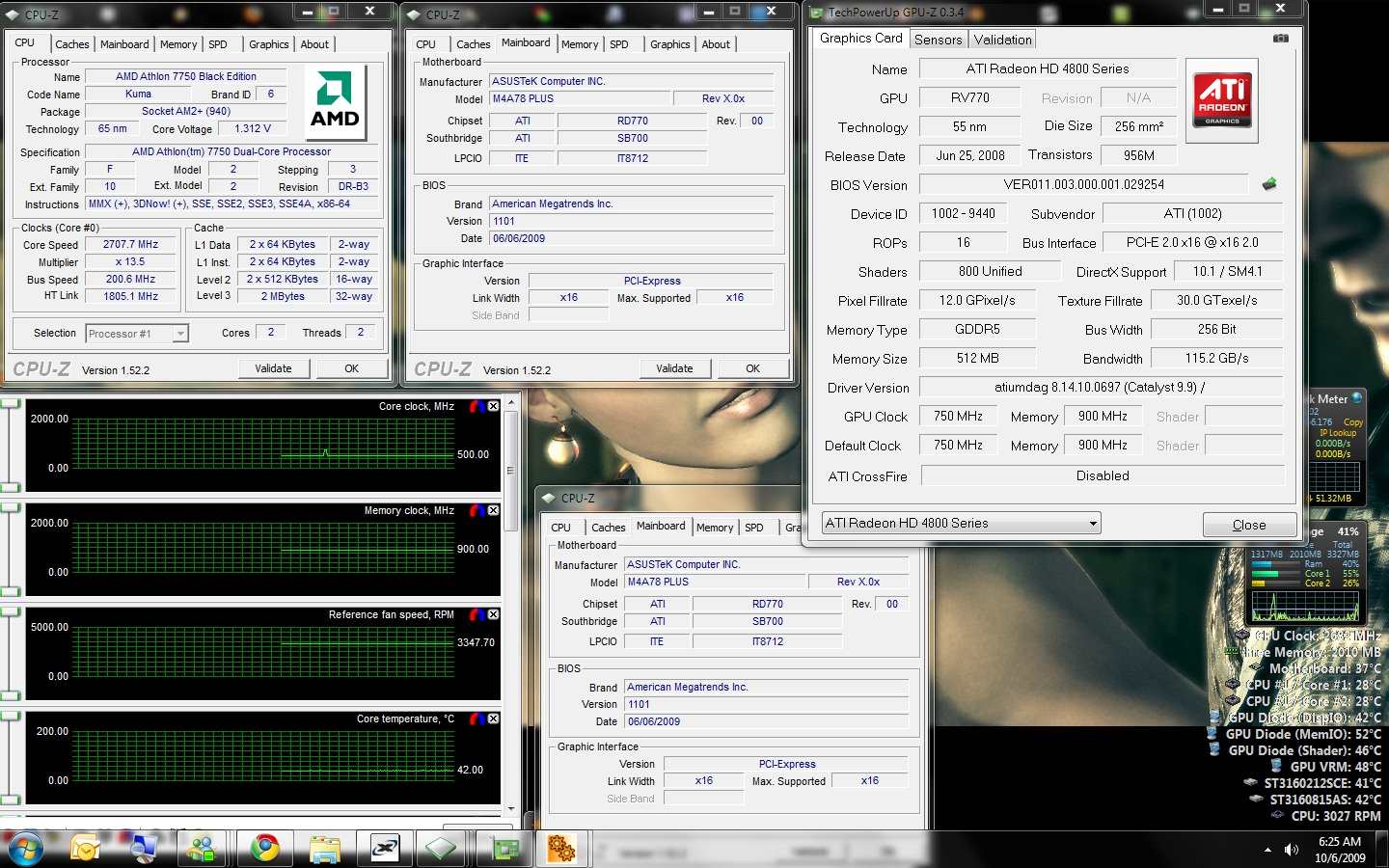Click BIOS version "VER011.003.000.001.029254"
Screen dimensions: 1389x868
pyautogui.click(x=1084, y=184)
